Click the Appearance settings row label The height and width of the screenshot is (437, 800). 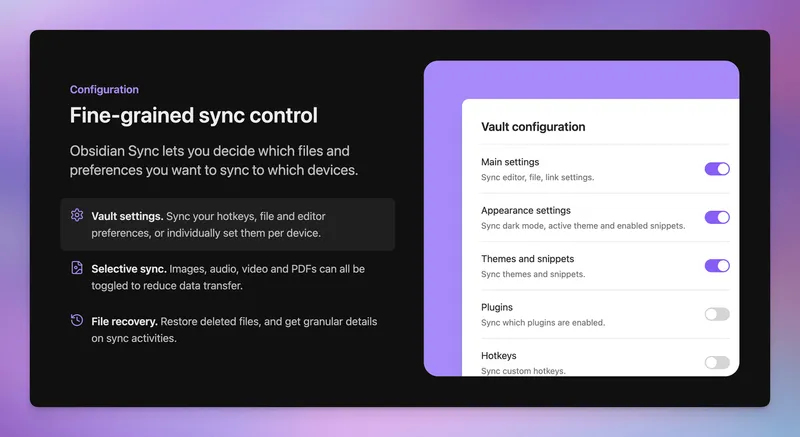click(526, 211)
